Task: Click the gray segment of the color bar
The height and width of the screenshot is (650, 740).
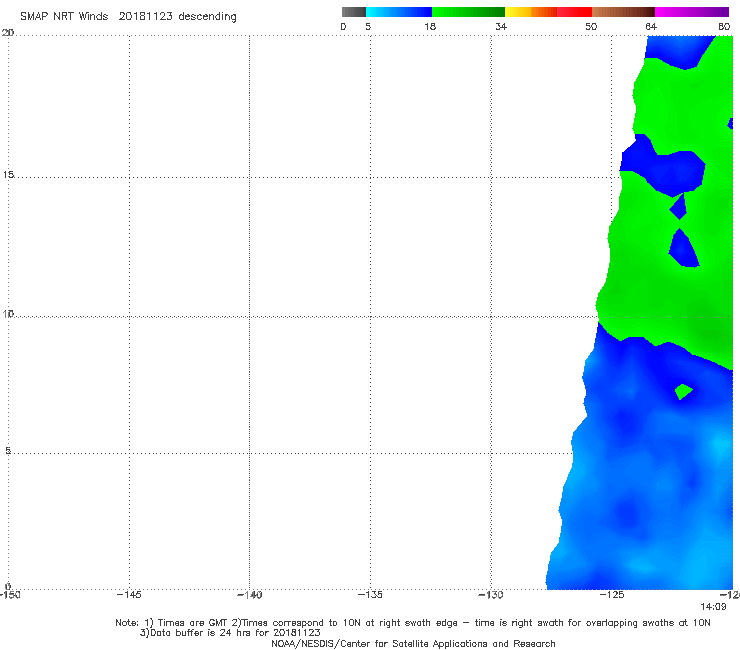Action: 353,12
